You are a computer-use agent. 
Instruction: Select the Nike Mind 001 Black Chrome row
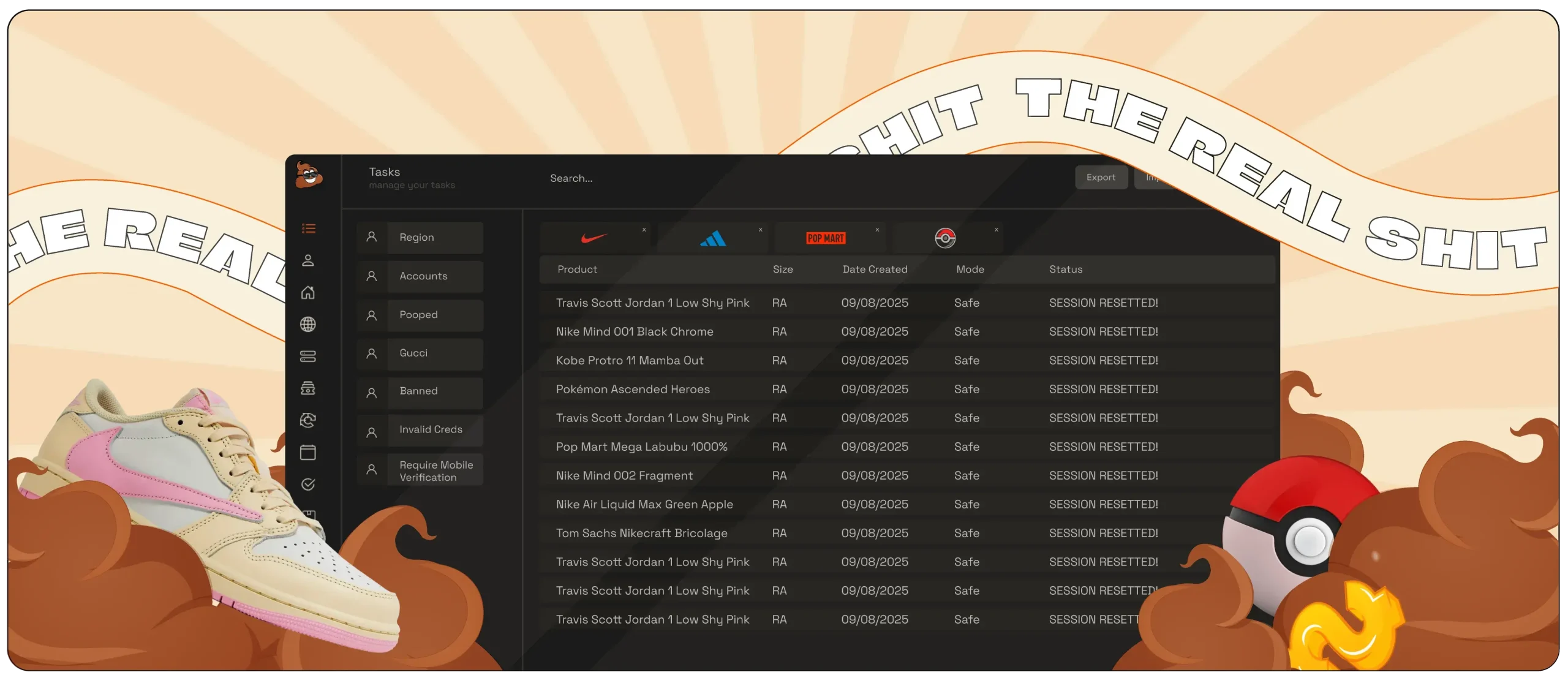tap(907, 332)
